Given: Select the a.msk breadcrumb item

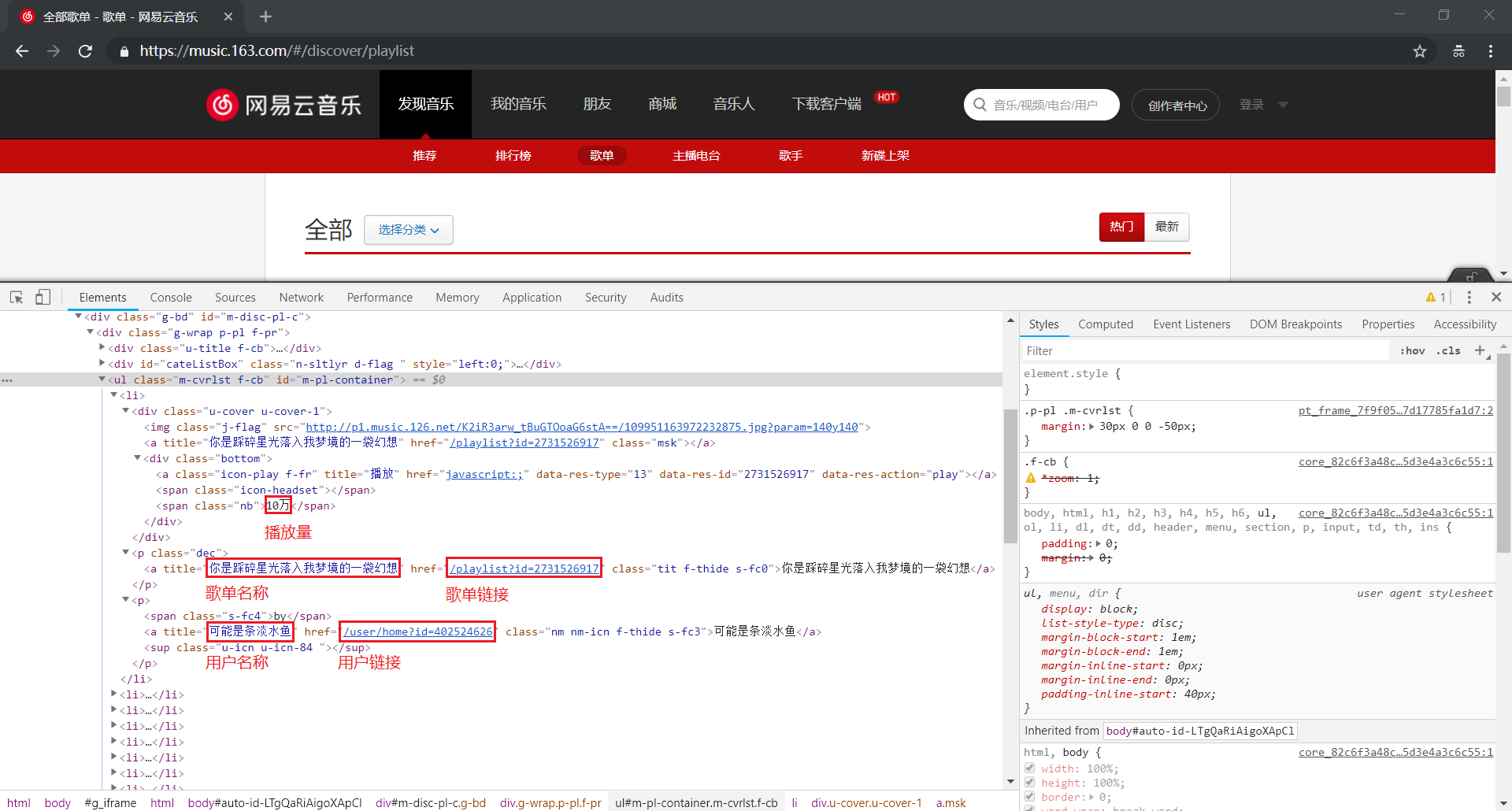Looking at the screenshot, I should click(951, 802).
